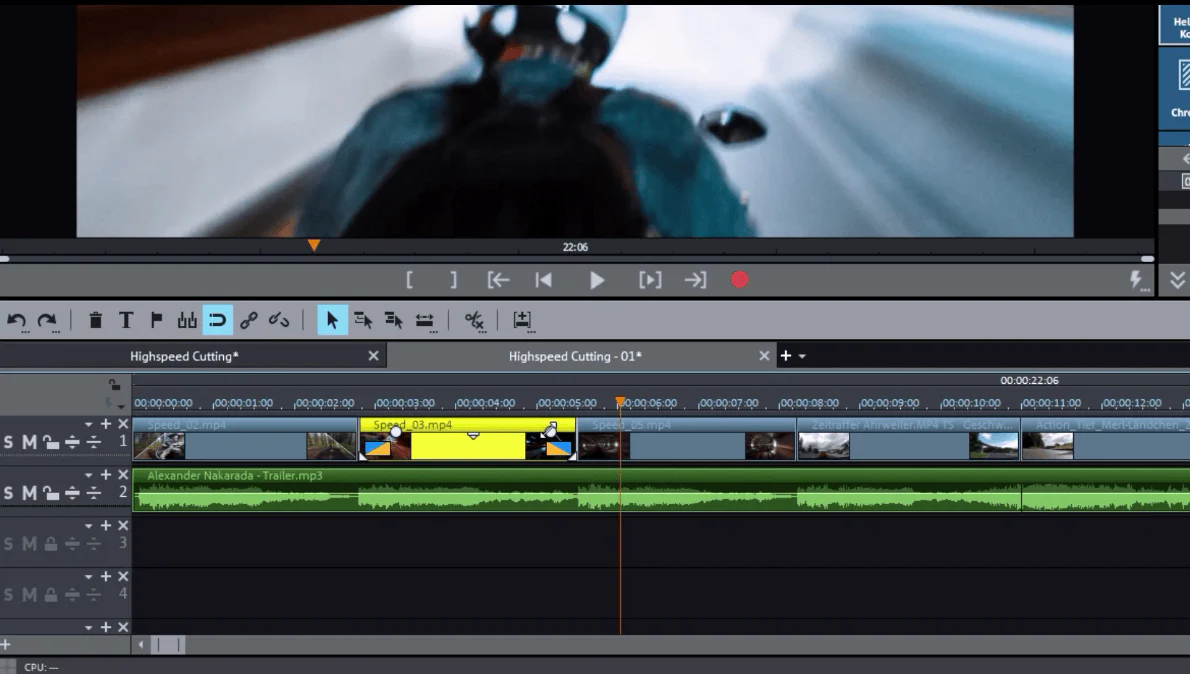Select the Speed_02.mp4 clip on track 1
The image size is (1190, 674).
pos(245,439)
